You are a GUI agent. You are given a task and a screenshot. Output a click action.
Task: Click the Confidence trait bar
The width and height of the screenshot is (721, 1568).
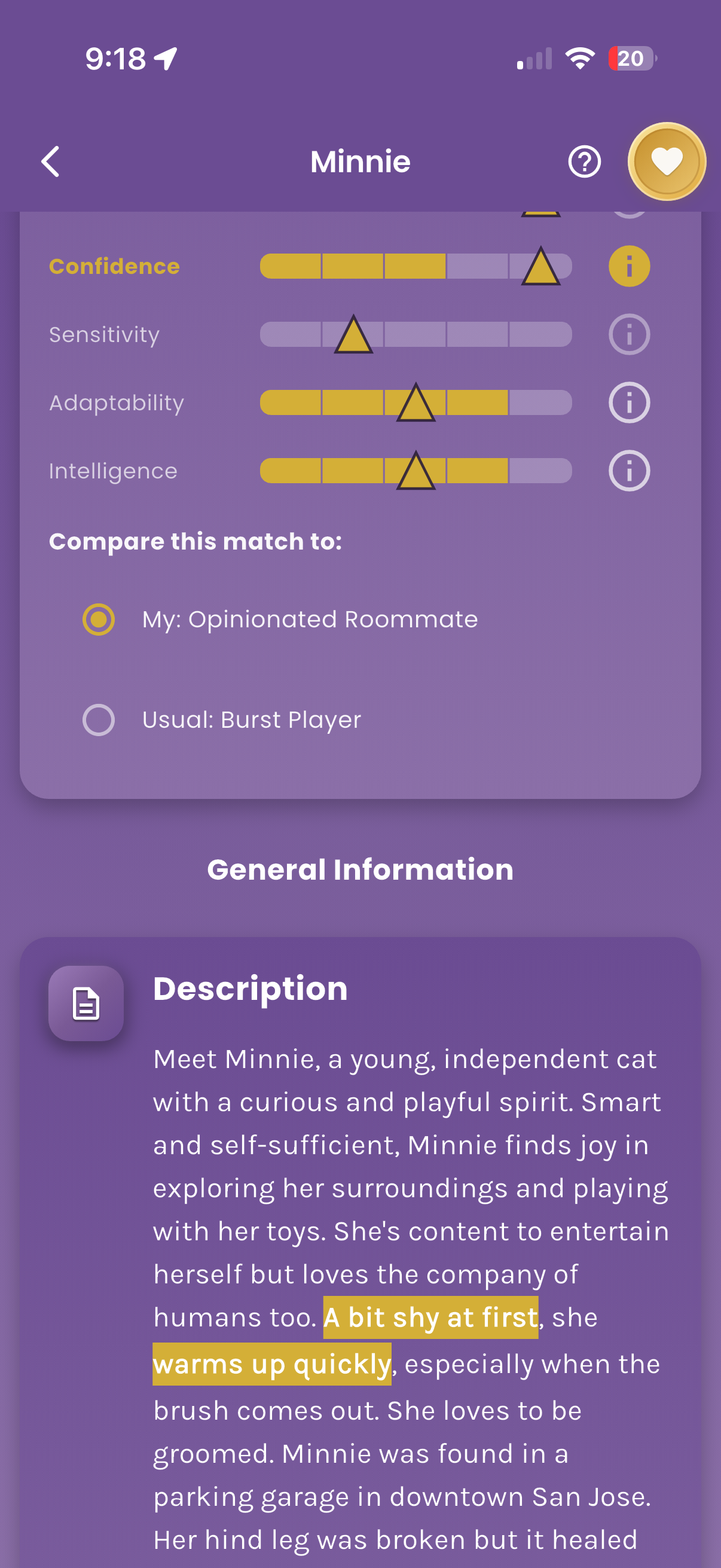[x=416, y=267]
